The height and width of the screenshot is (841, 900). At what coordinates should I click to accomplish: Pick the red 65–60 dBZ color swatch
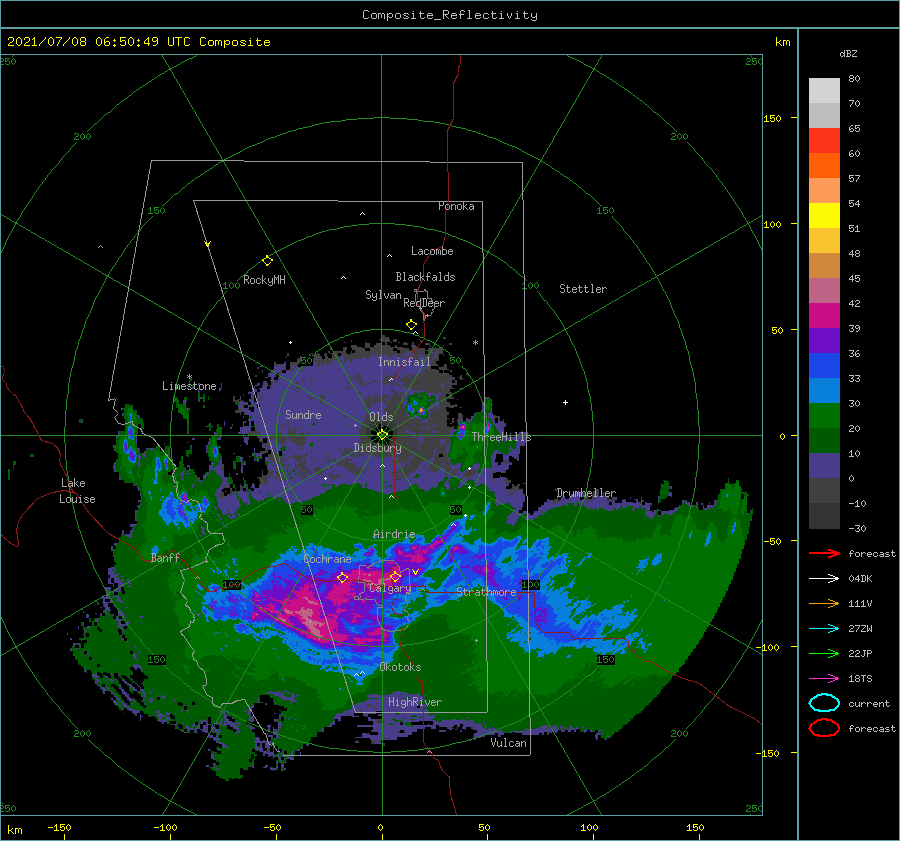[824, 141]
